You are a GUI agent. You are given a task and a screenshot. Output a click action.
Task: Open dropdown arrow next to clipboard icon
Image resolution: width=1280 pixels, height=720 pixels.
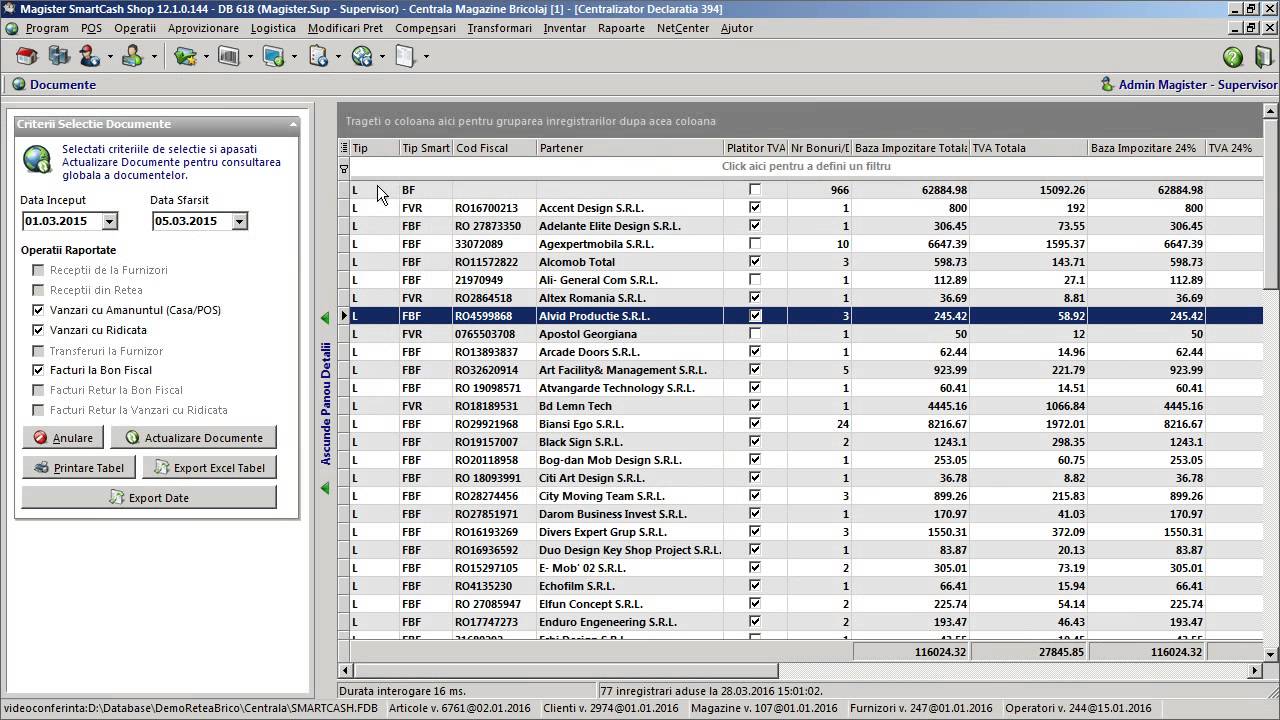click(339, 57)
